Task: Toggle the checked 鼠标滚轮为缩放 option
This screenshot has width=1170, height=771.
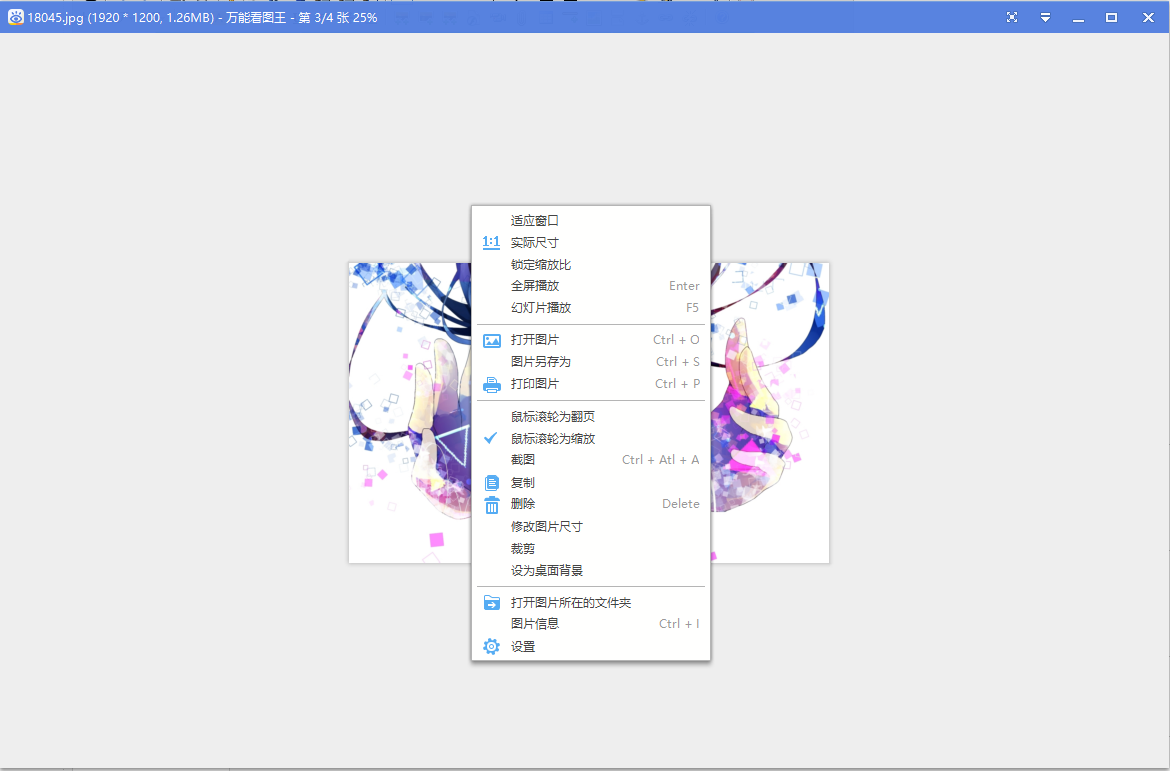Action: coord(590,438)
